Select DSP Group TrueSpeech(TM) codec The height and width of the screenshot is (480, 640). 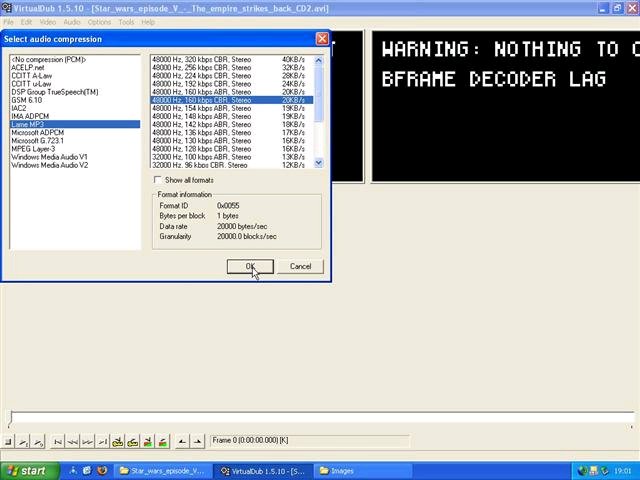[x=75, y=92]
